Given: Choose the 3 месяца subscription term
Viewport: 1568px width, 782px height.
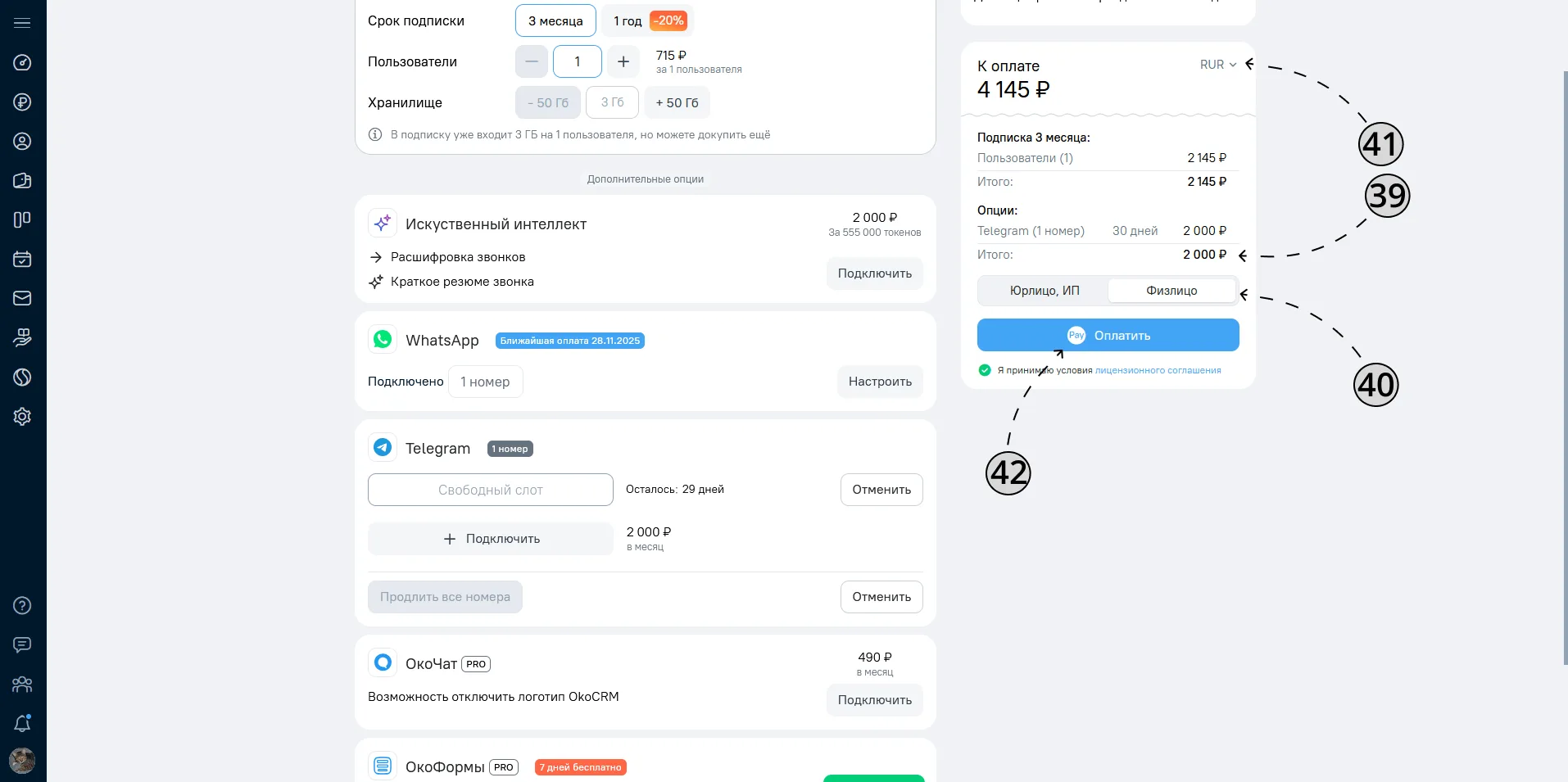Looking at the screenshot, I should 555,20.
